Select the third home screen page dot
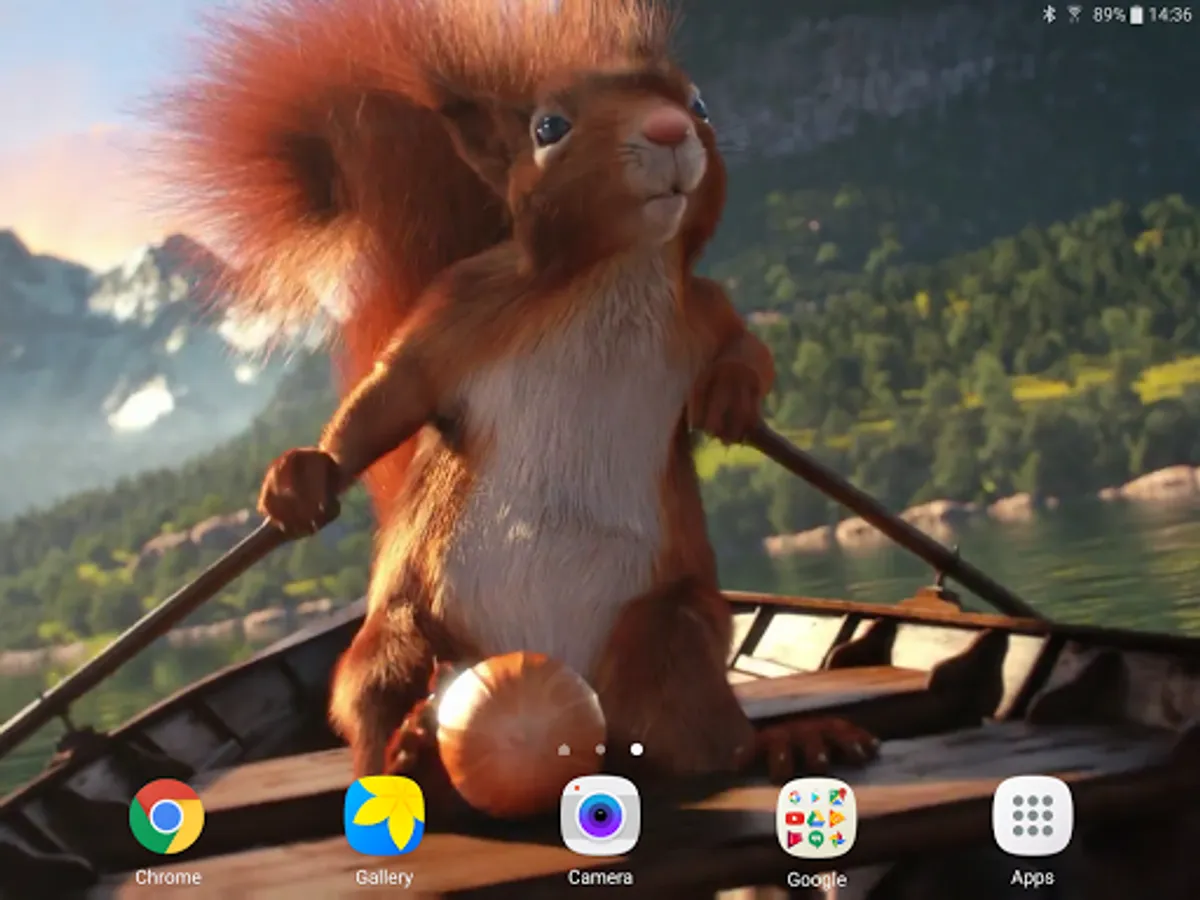 coord(637,749)
